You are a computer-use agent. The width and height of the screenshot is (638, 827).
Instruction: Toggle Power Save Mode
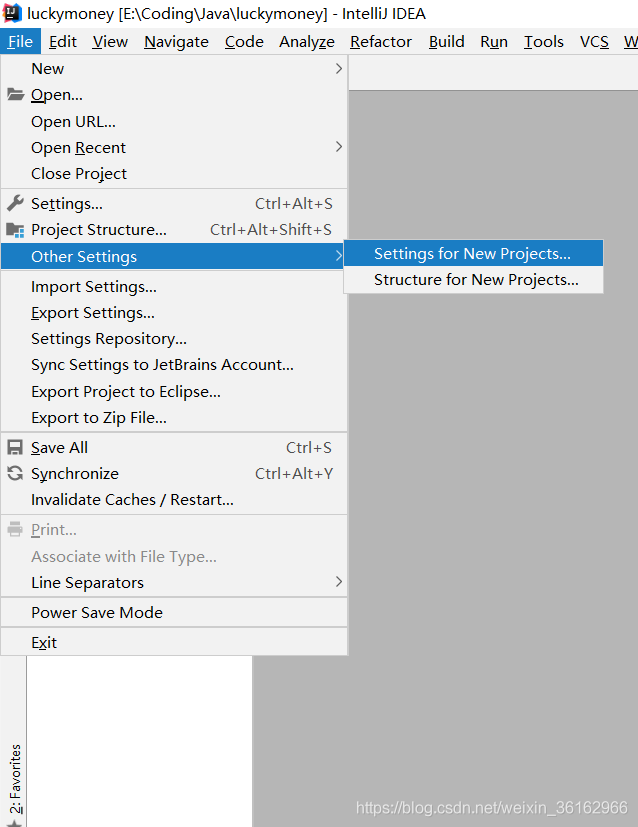[97, 613]
